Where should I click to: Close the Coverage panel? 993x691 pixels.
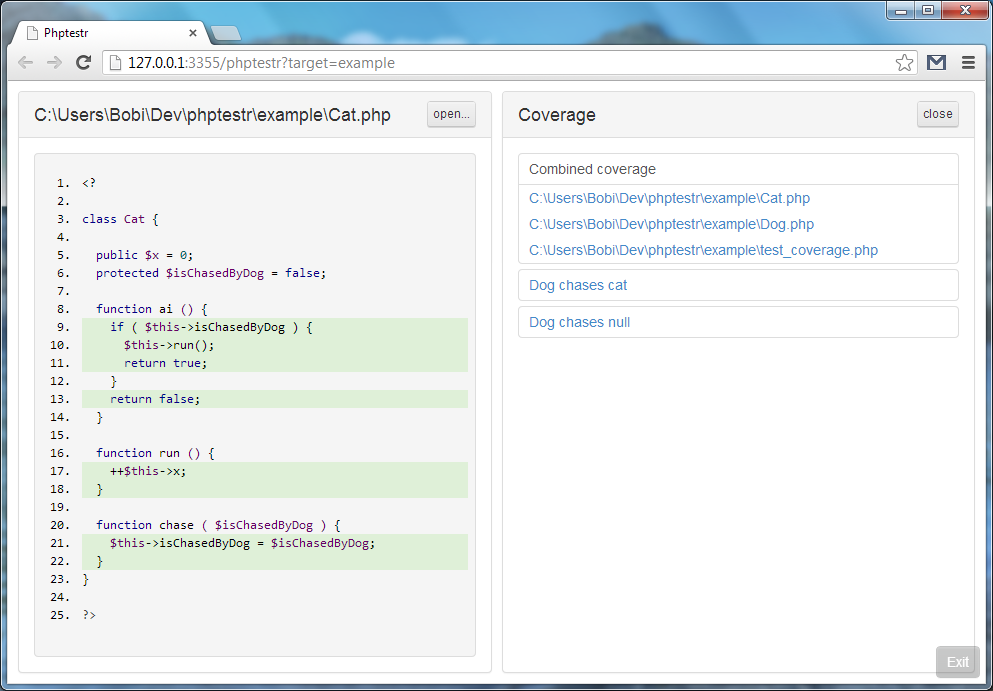coord(937,114)
